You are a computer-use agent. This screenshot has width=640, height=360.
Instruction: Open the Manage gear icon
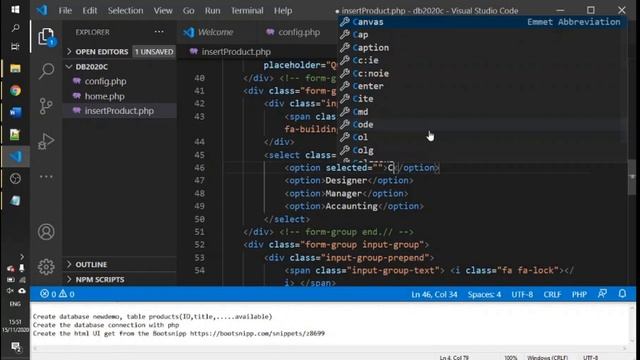point(46,267)
